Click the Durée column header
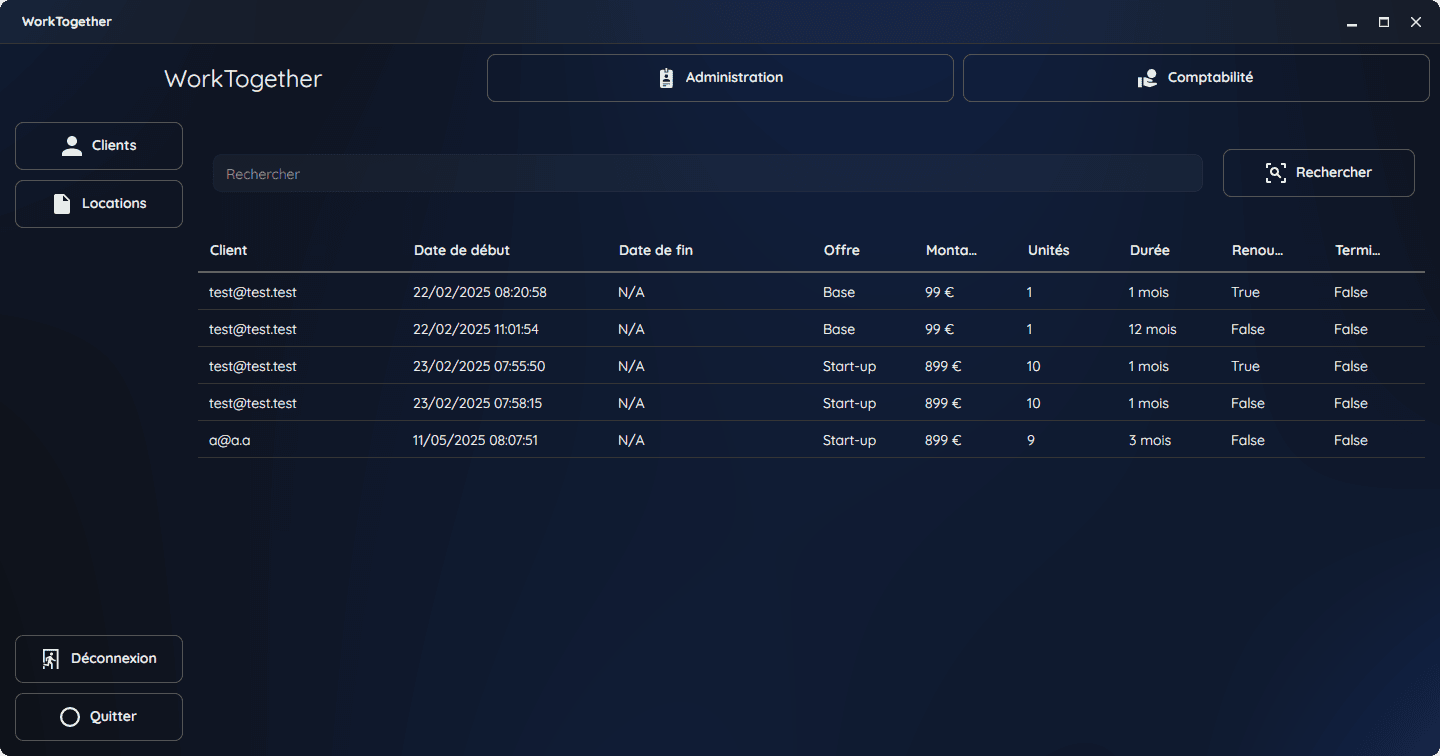Viewport: 1440px width, 756px height. point(1149,251)
